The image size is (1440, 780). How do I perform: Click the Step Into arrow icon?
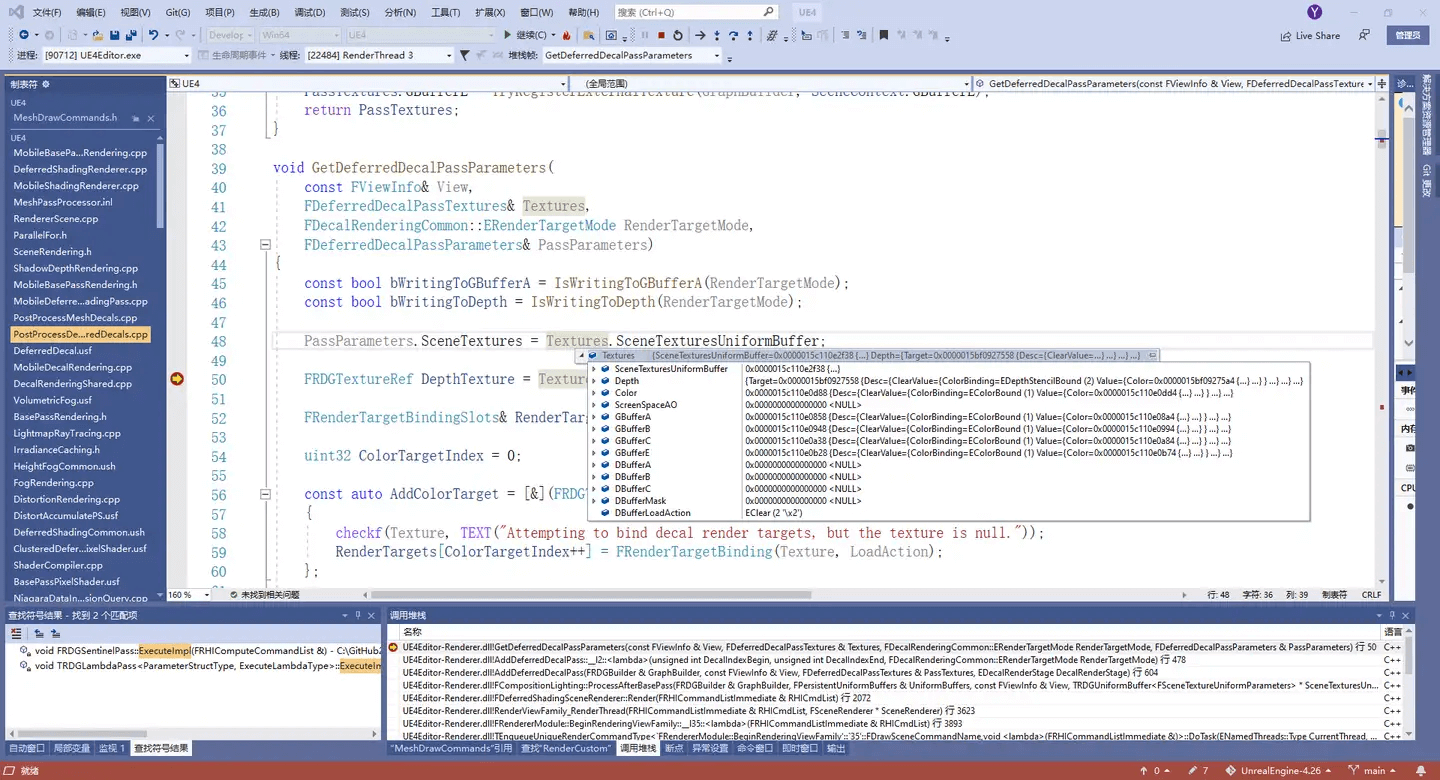tap(717, 35)
